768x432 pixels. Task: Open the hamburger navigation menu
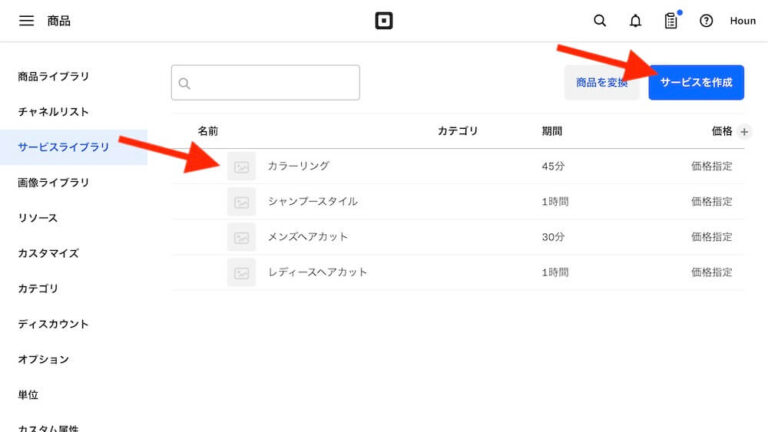[26, 21]
